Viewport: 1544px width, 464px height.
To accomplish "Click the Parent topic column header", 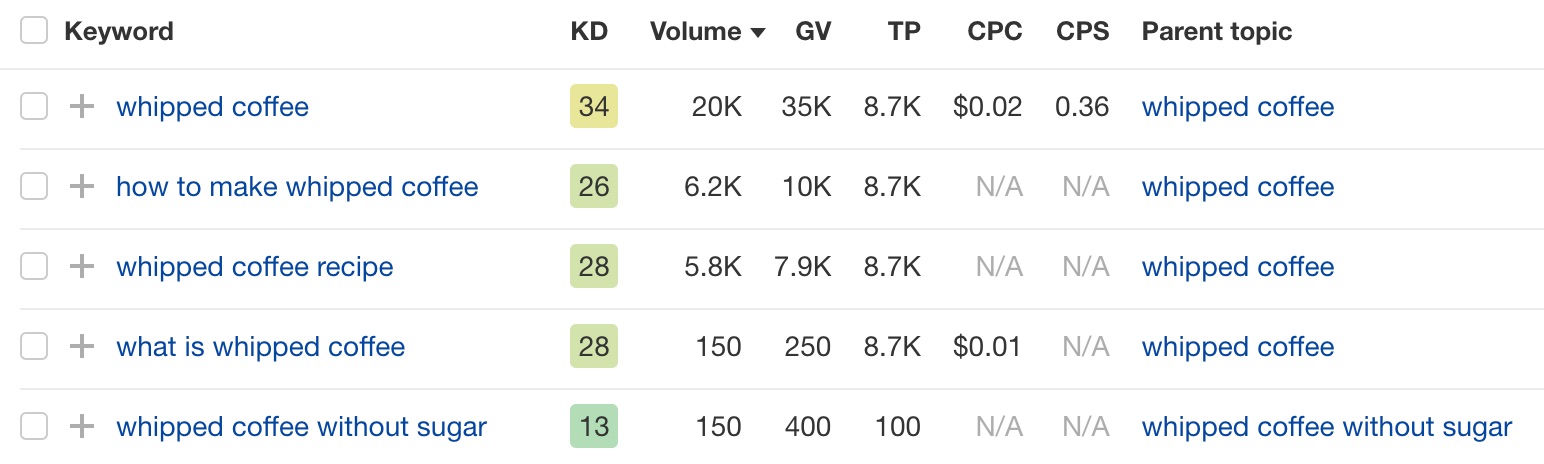I will (x=1216, y=31).
